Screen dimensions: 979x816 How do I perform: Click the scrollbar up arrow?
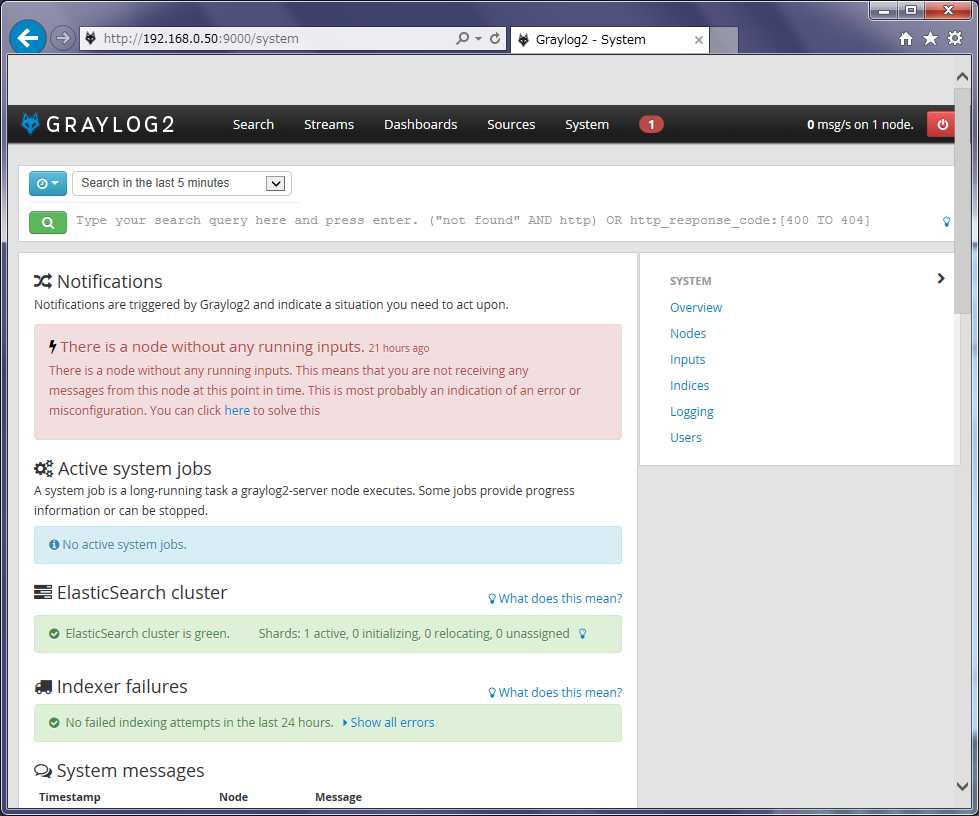click(962, 76)
